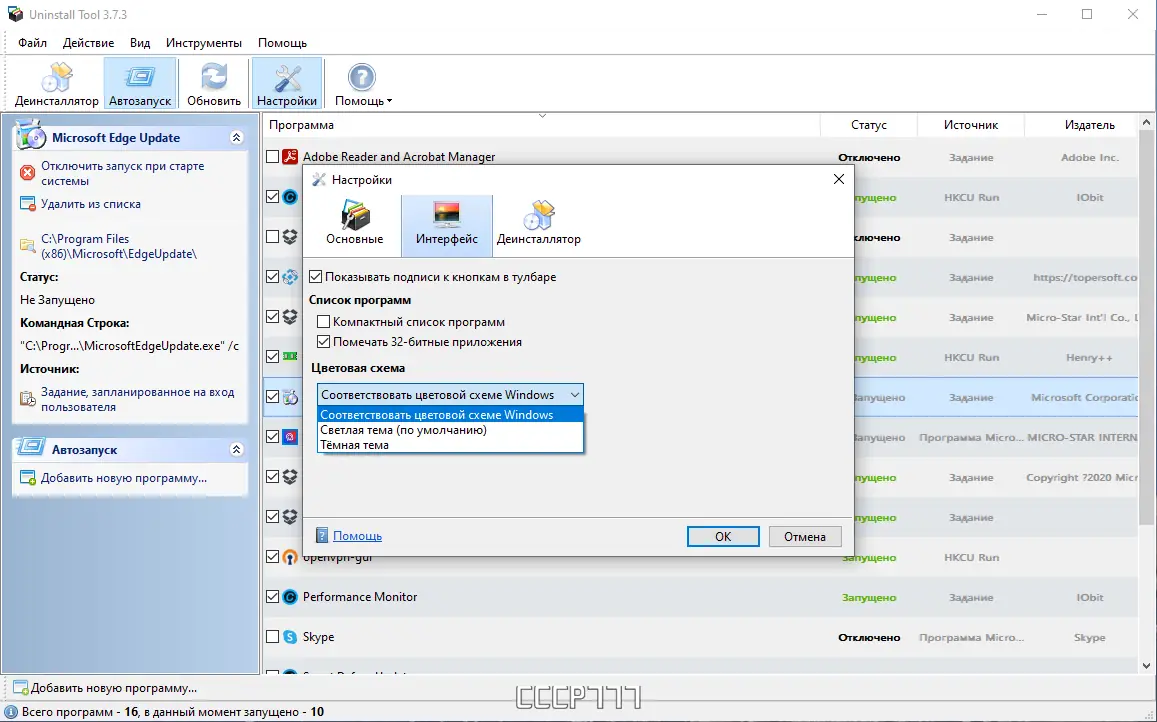Viewport: 1157px width, 722px height.
Task: Select the Skype row name
Action: point(319,636)
